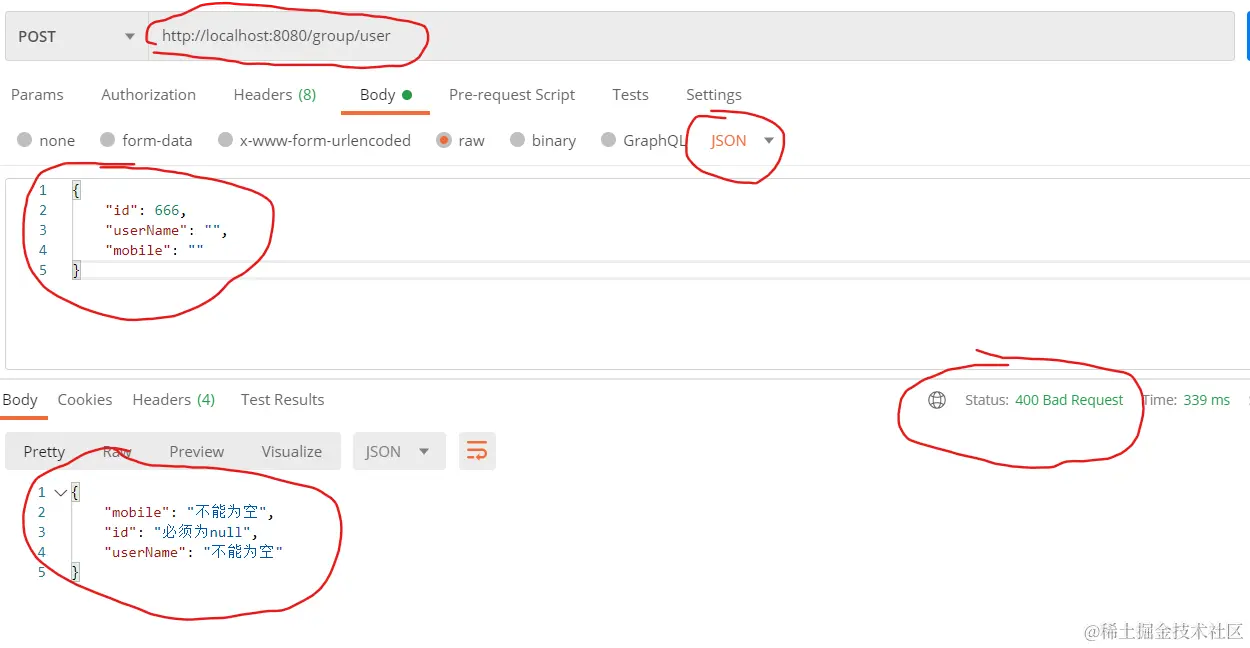The image size is (1250, 648).
Task: Open the Settings request tab
Action: tap(714, 95)
